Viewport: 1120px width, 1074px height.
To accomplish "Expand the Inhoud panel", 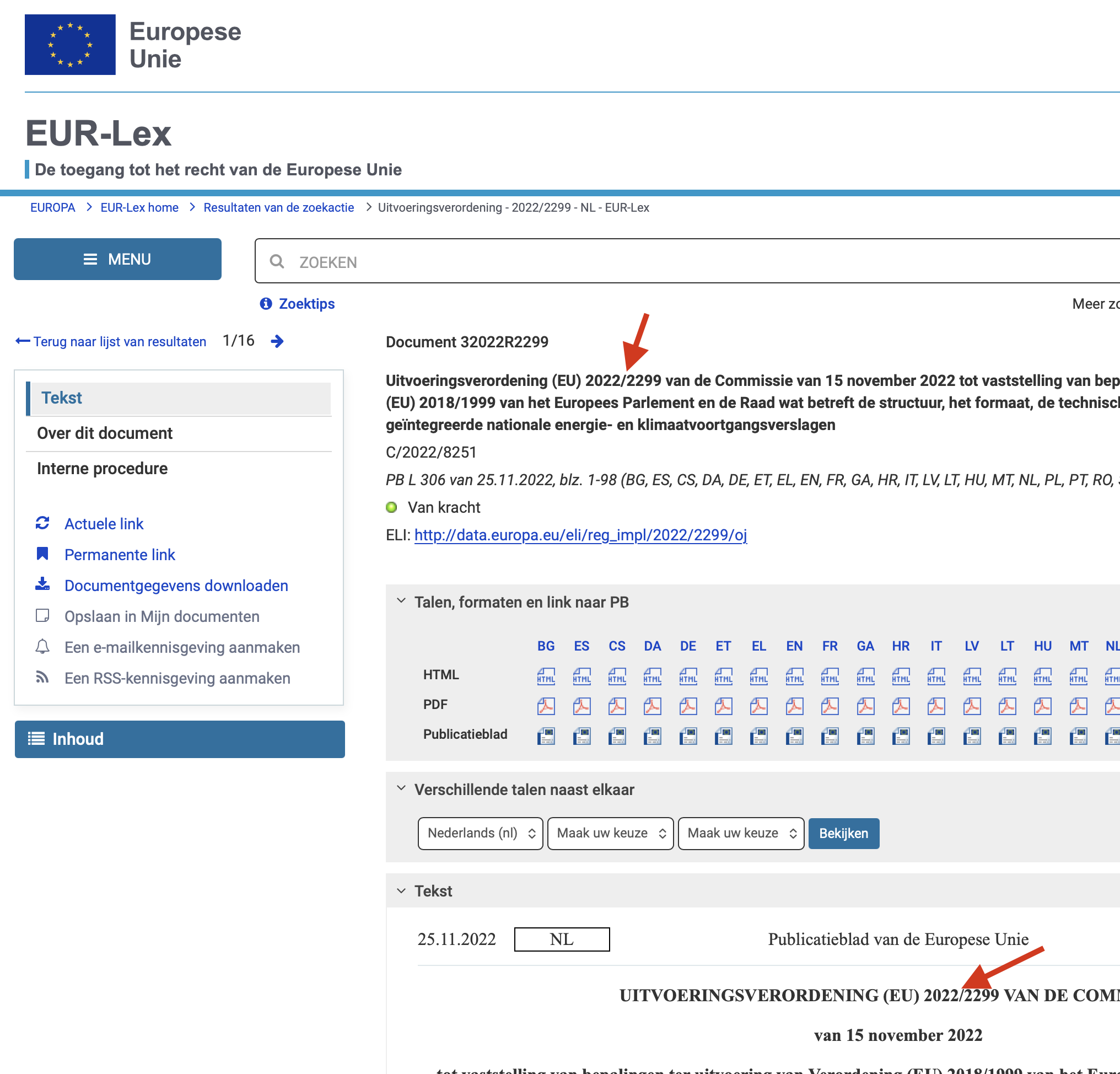I will coord(180,739).
